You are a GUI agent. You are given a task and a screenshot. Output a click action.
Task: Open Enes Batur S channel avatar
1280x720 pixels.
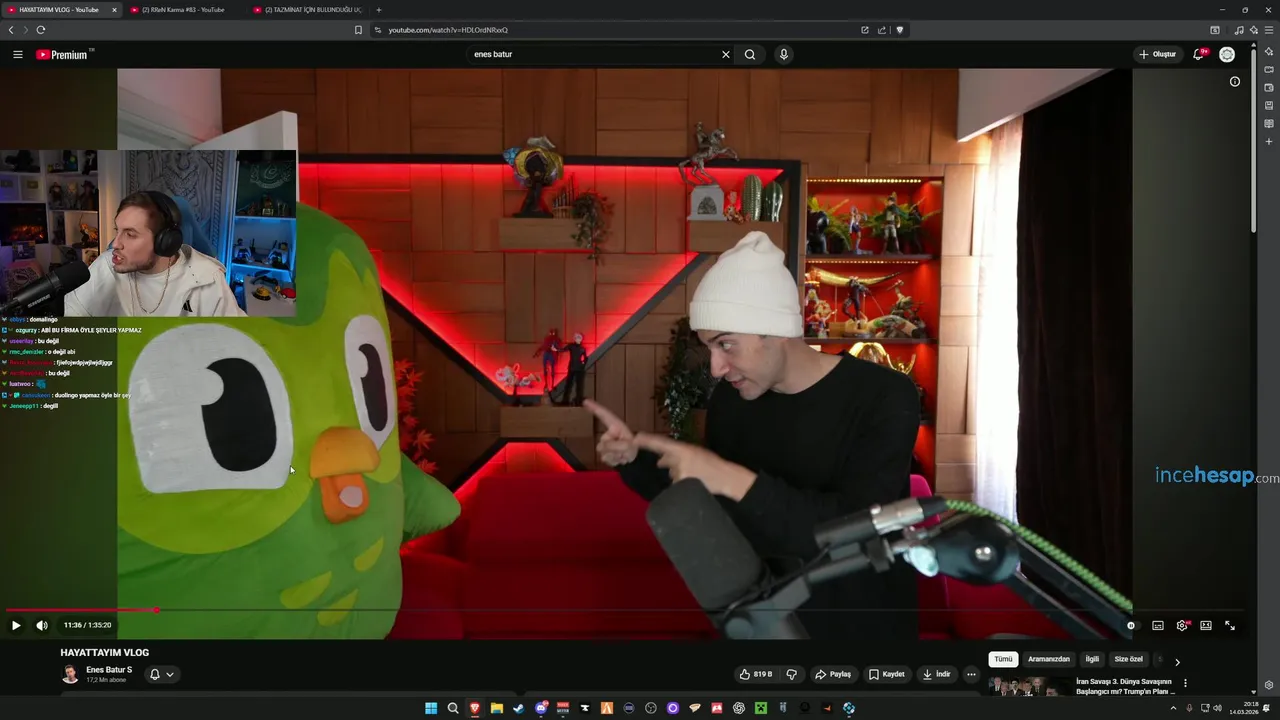[x=70, y=674]
